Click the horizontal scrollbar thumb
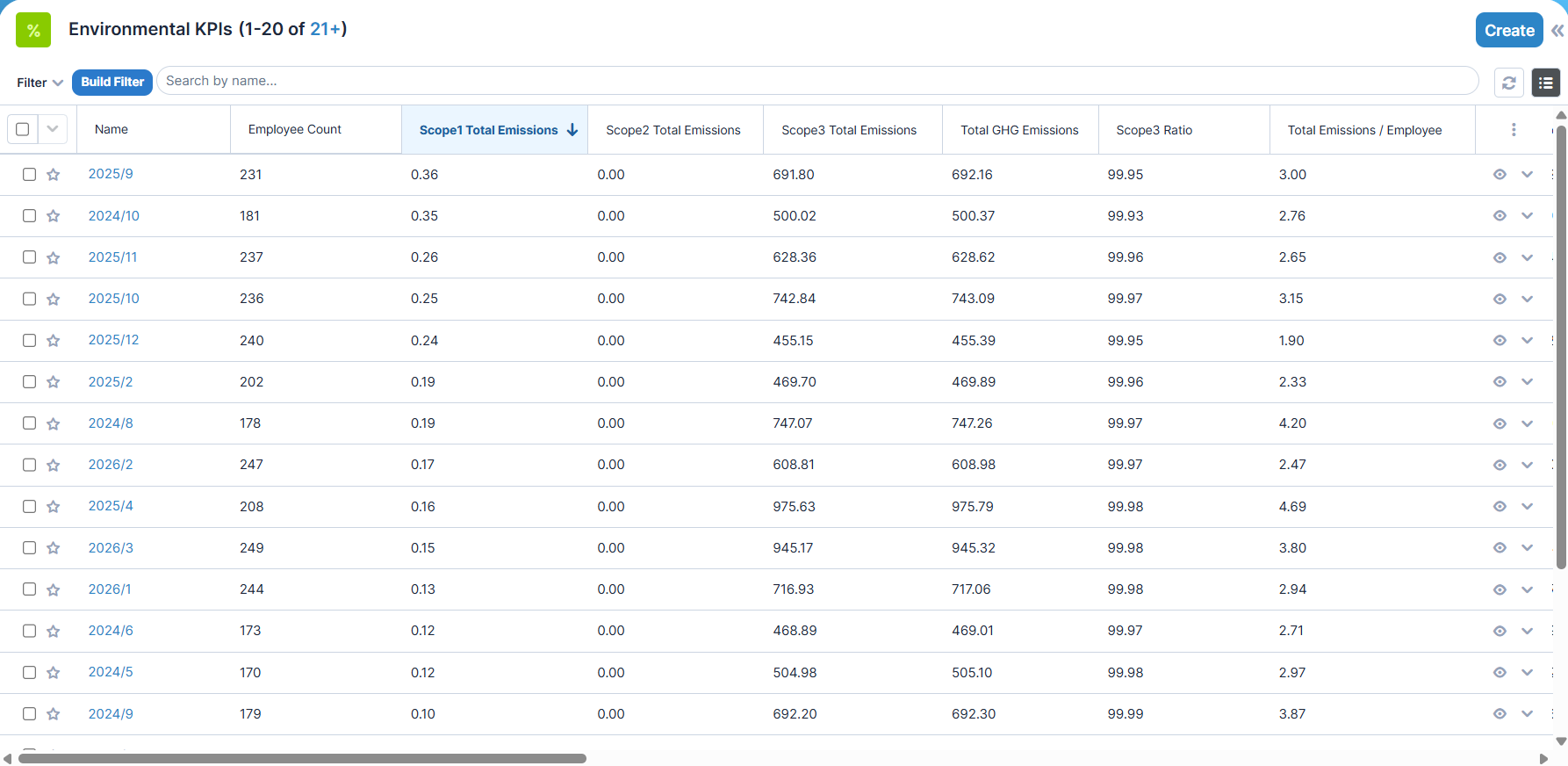1568x766 pixels. [302, 758]
